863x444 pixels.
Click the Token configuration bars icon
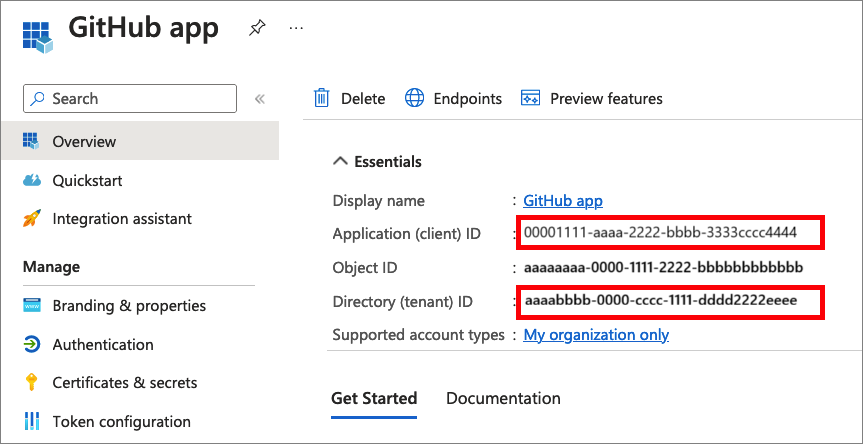pyautogui.click(x=32, y=421)
